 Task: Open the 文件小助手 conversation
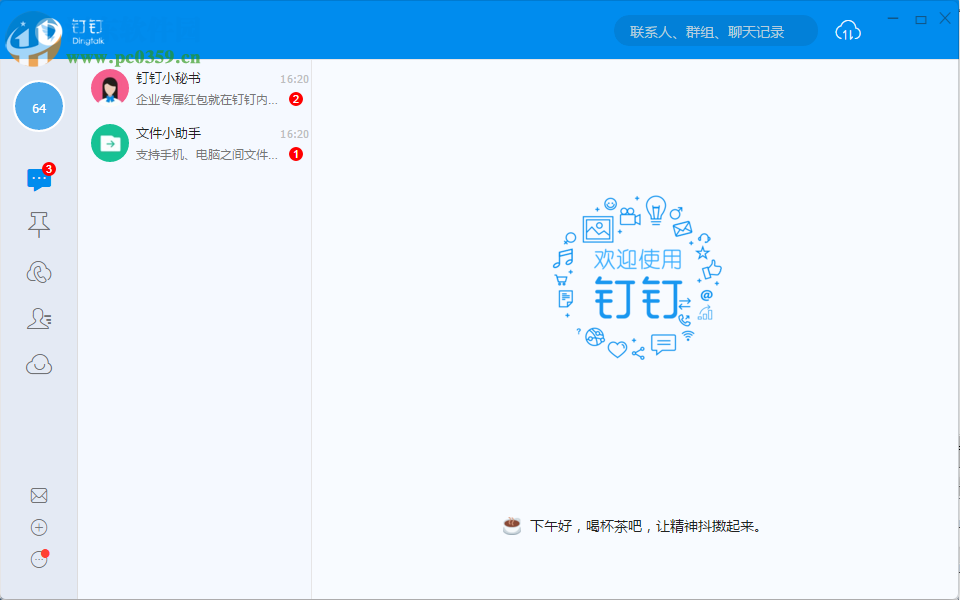pos(195,143)
